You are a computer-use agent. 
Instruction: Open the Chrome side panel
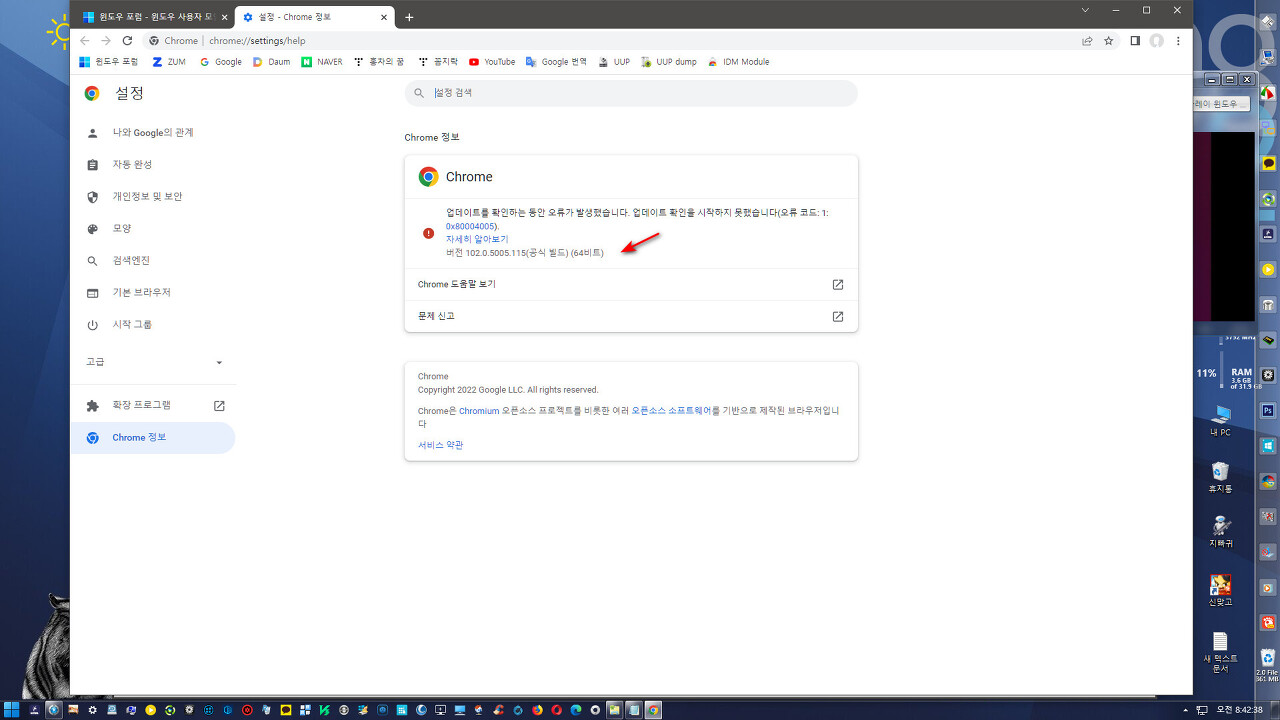pyautogui.click(x=1135, y=41)
